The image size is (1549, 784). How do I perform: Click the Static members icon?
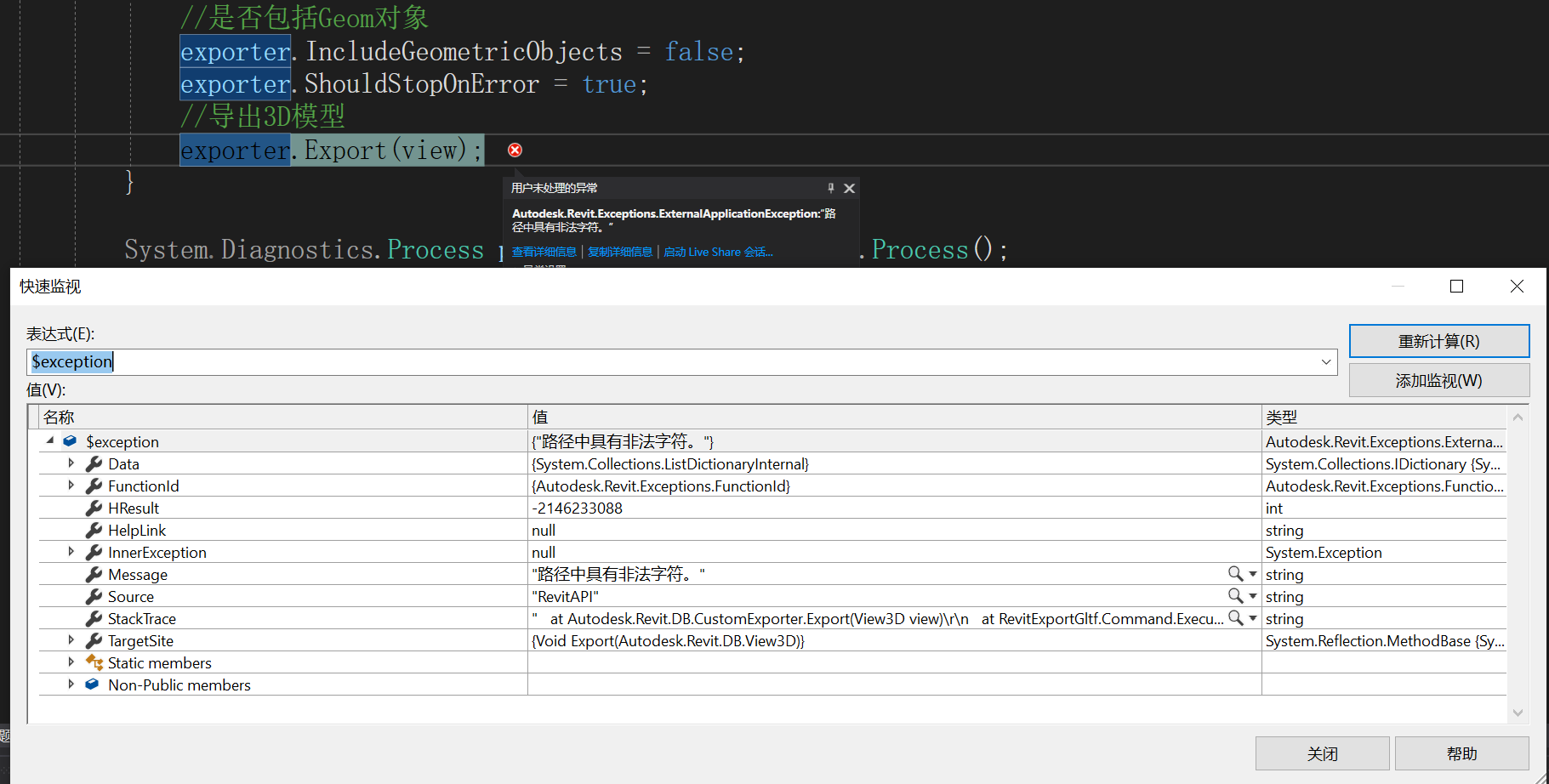click(x=94, y=662)
